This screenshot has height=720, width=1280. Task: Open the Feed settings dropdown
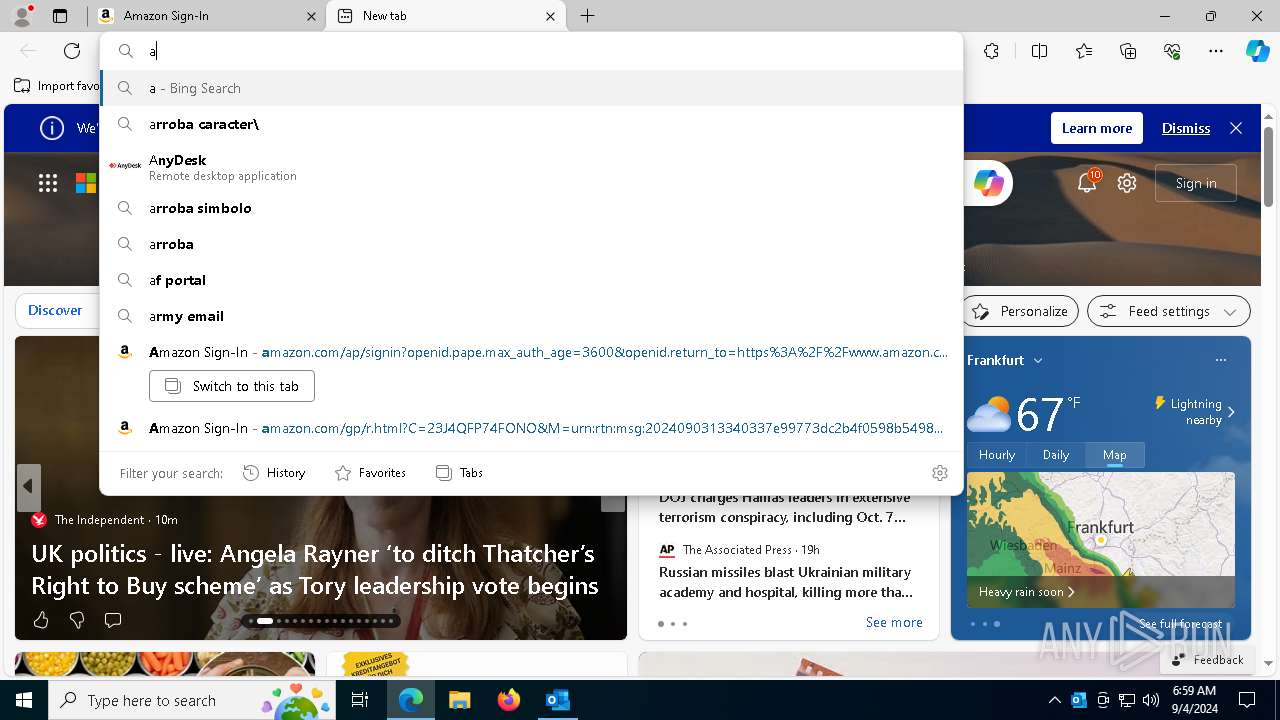coord(1169,311)
